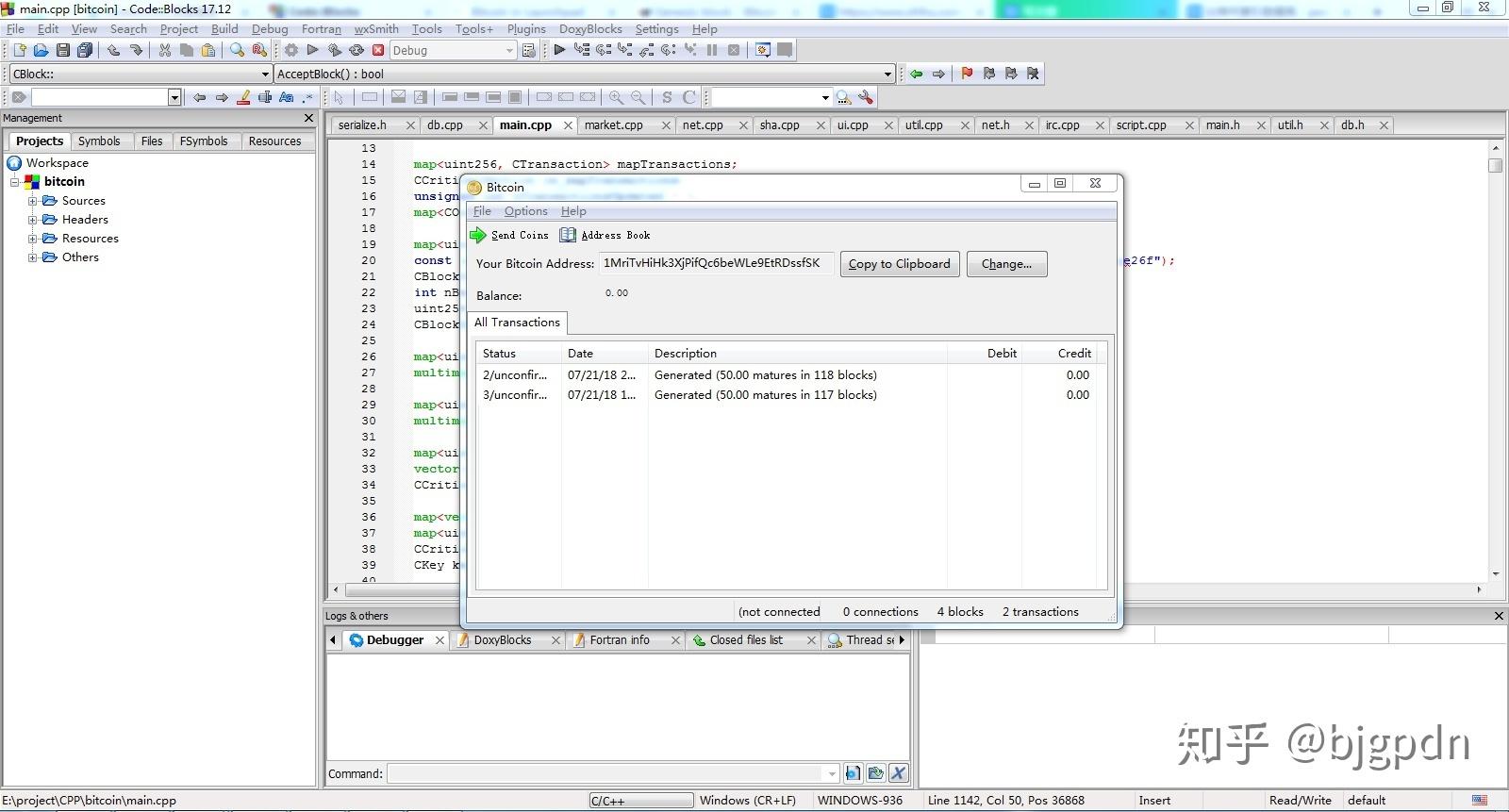Viewport: 1509px width, 812px height.
Task: Click the Jump back green arrow
Action: [x=916, y=74]
